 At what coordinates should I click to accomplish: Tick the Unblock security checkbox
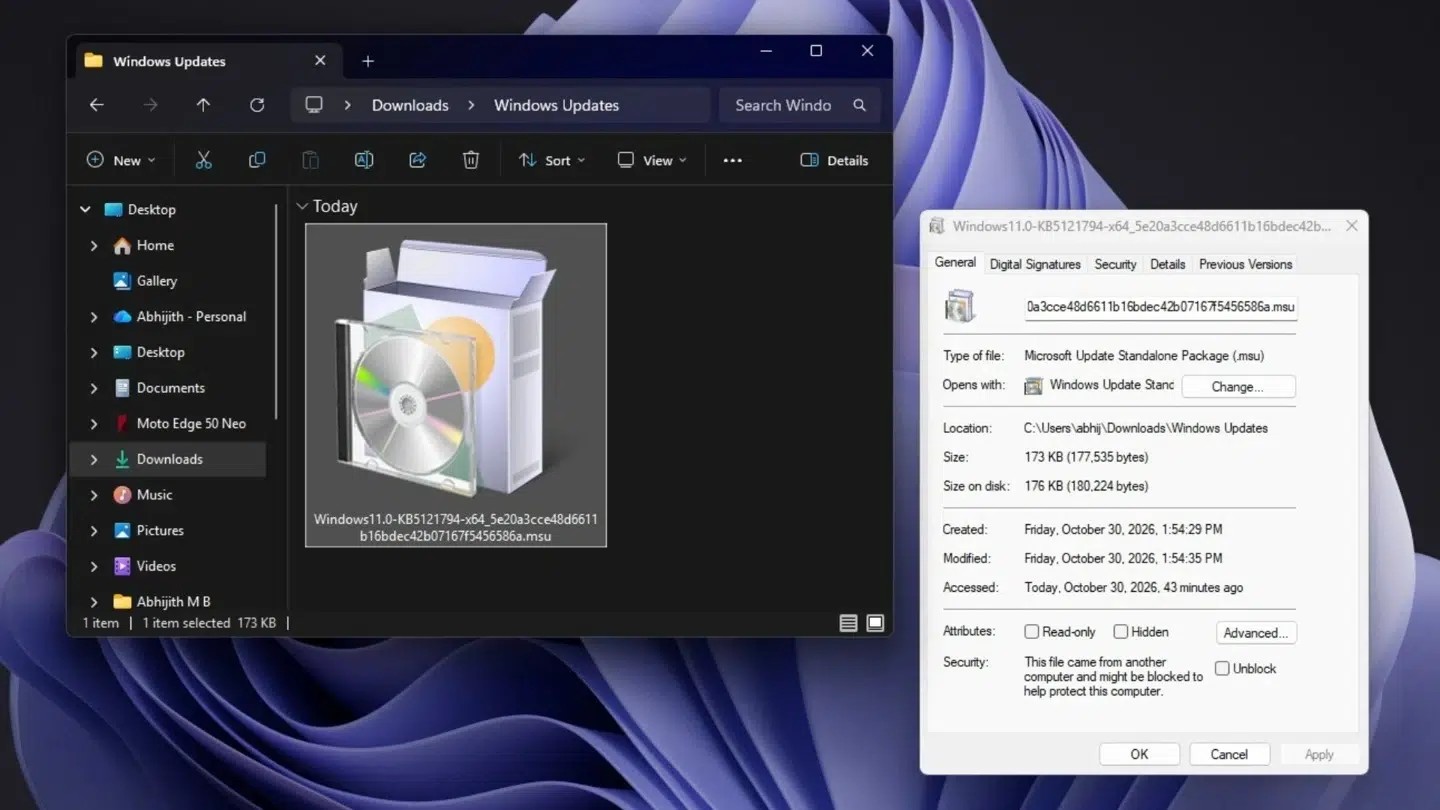point(1222,668)
